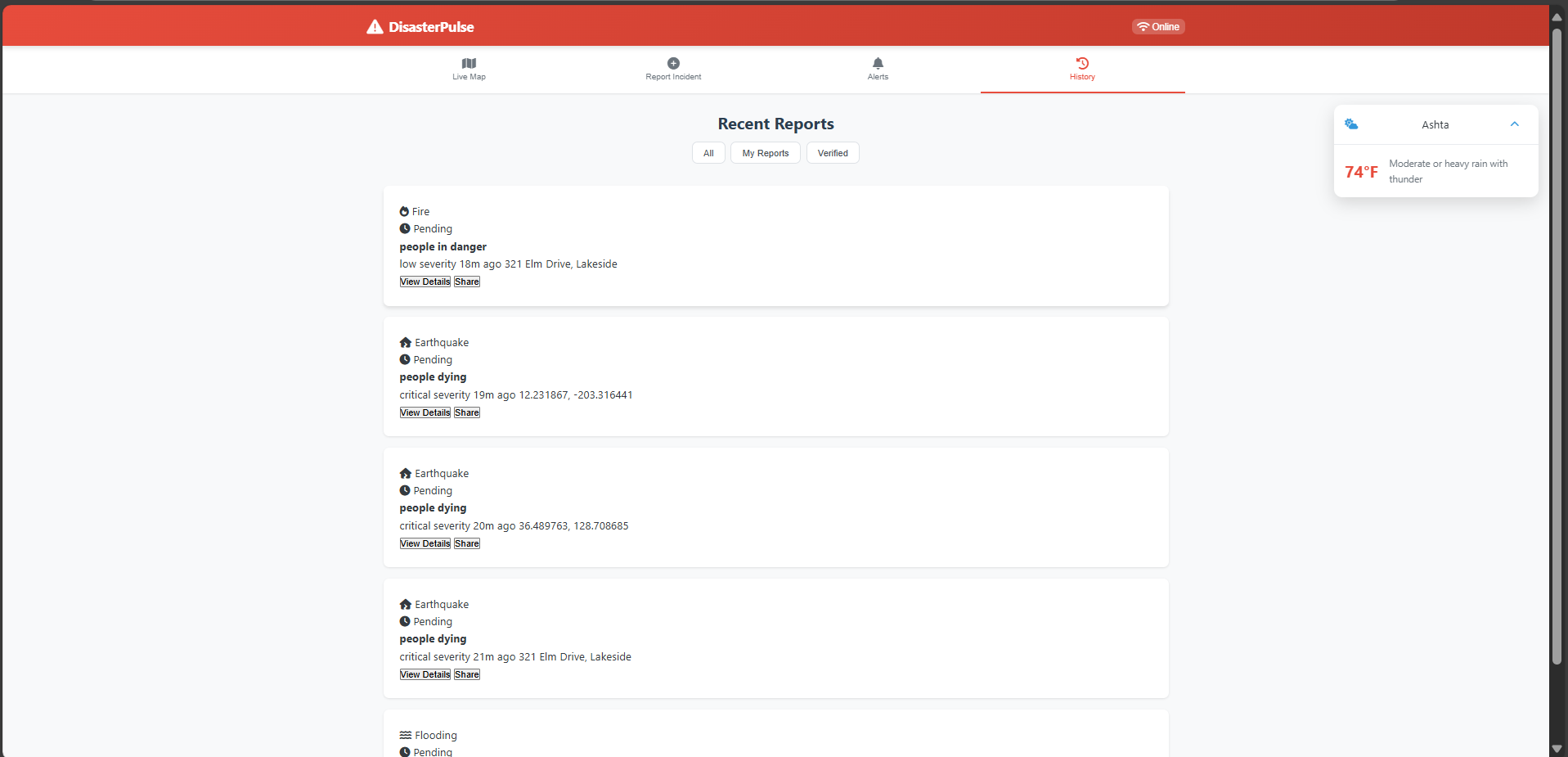Click the 'Flooding' report type label
Screen dimensions: 1568x757
click(x=436, y=735)
